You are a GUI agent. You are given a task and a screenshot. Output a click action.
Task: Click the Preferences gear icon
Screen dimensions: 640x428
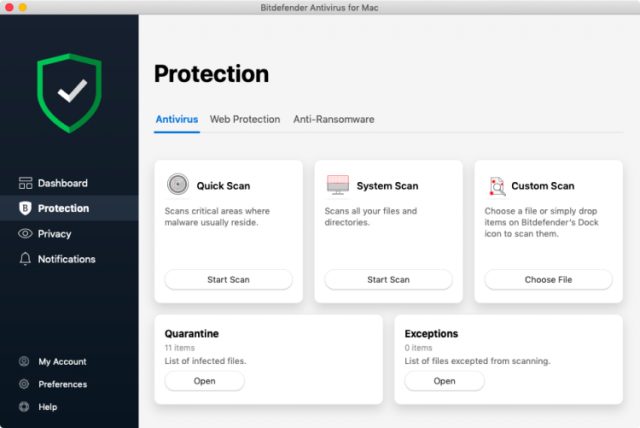pyautogui.click(x=24, y=384)
